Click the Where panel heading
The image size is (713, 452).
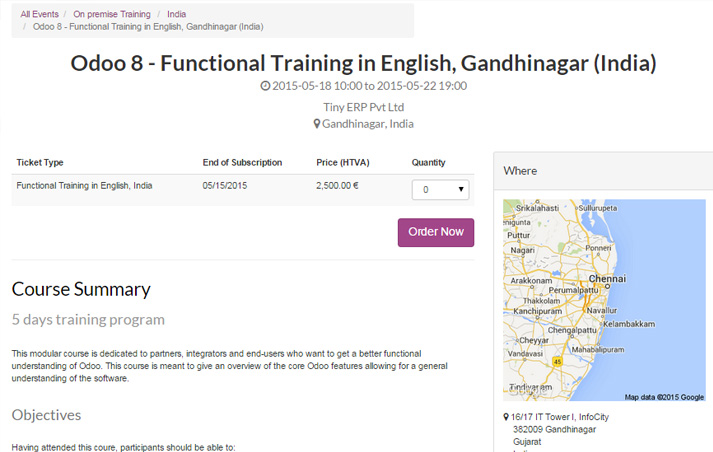[x=520, y=171]
